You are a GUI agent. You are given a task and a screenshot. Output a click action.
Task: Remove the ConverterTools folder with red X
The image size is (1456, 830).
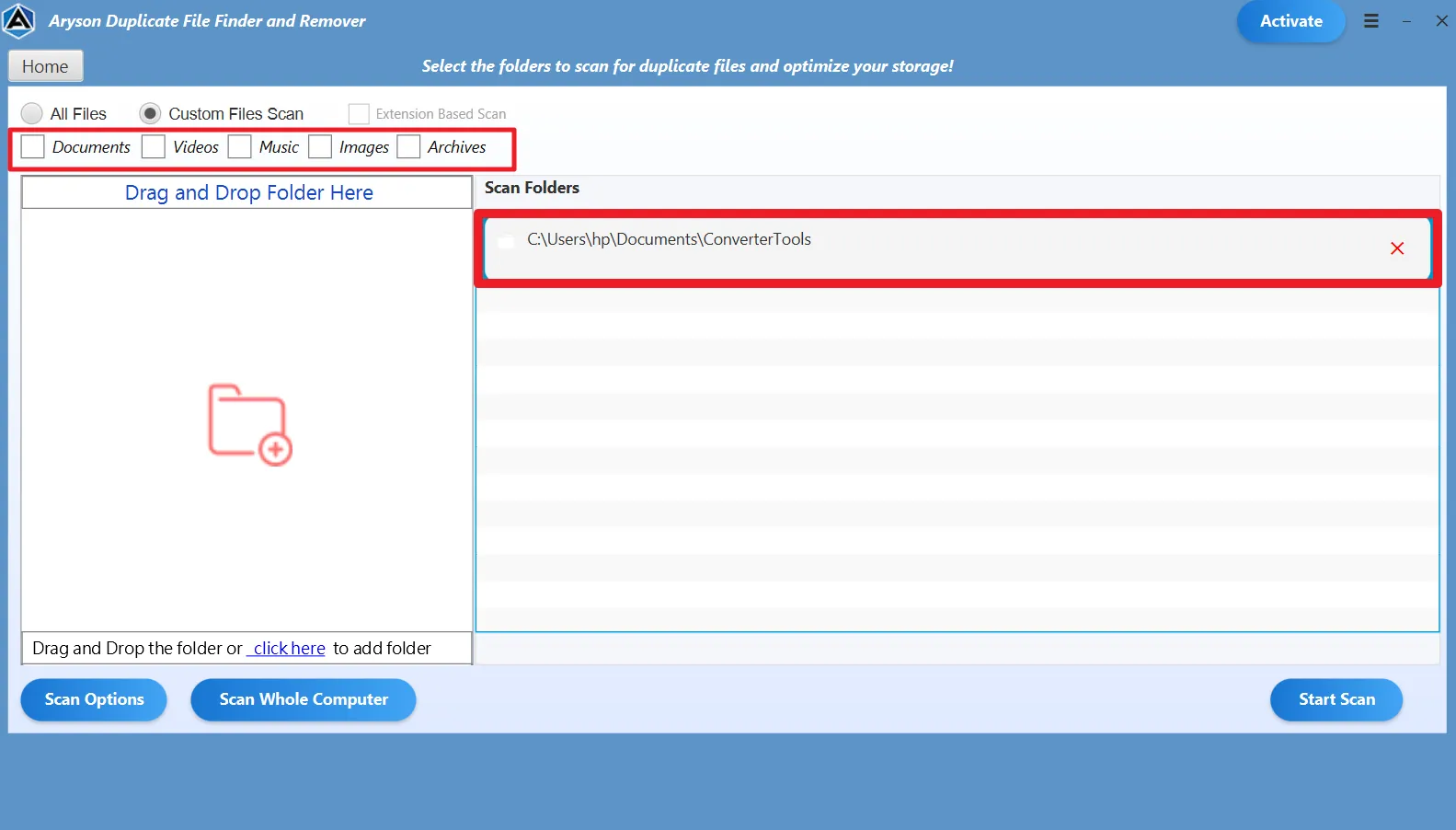coord(1396,248)
